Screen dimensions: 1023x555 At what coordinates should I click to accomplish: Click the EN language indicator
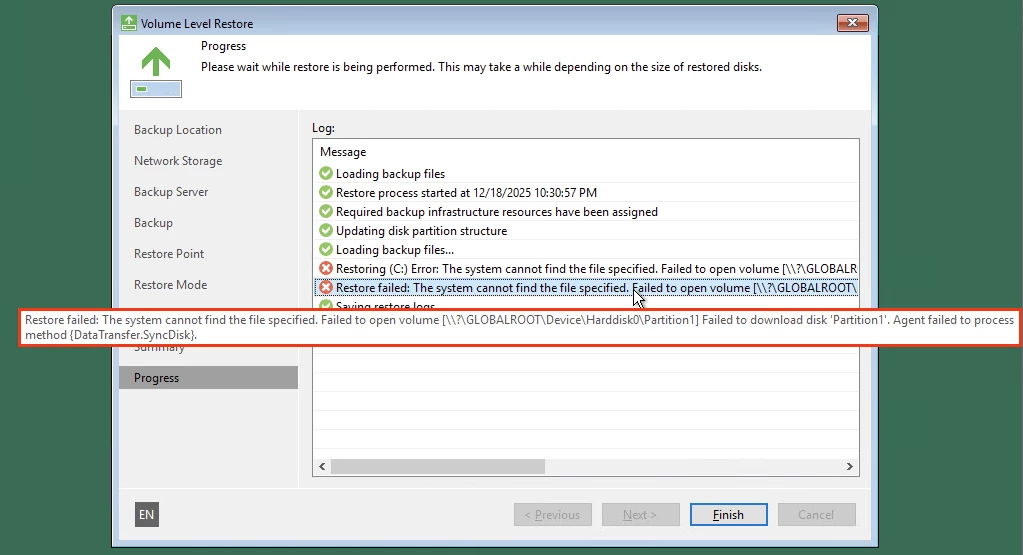click(147, 515)
